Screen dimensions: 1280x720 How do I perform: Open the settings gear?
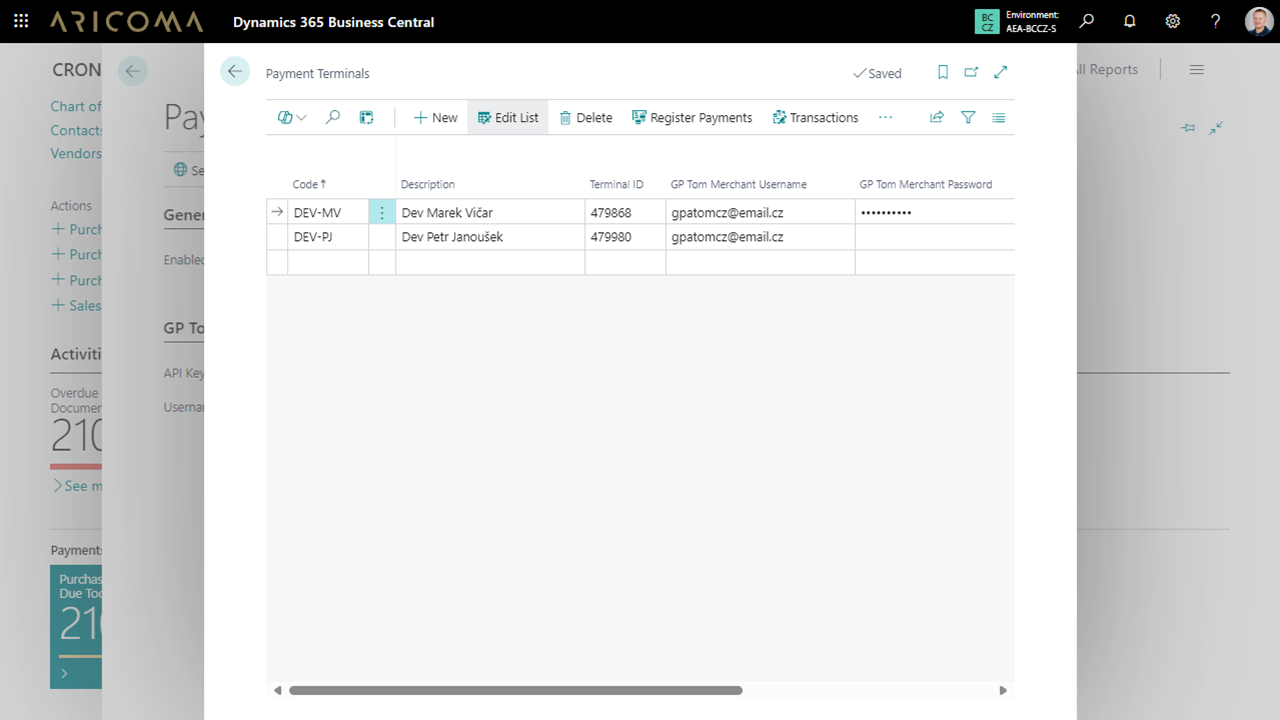coord(1173,21)
